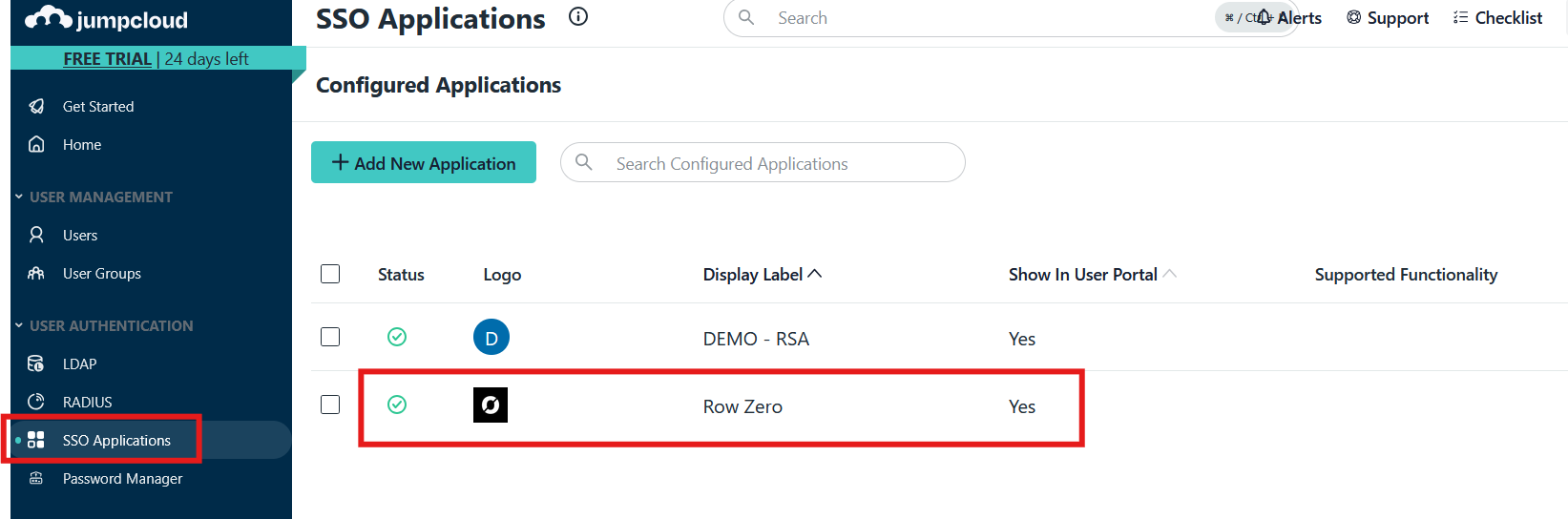Click the DEMO - RSA logo circle

coord(491,338)
